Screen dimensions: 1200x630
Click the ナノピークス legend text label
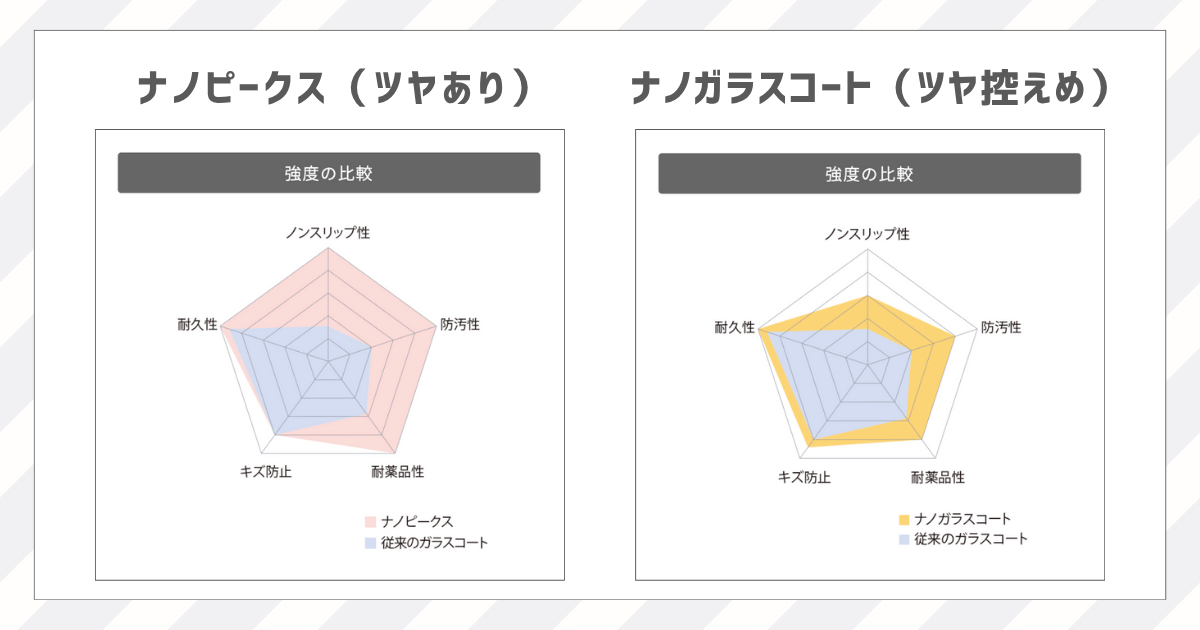[x=418, y=521]
